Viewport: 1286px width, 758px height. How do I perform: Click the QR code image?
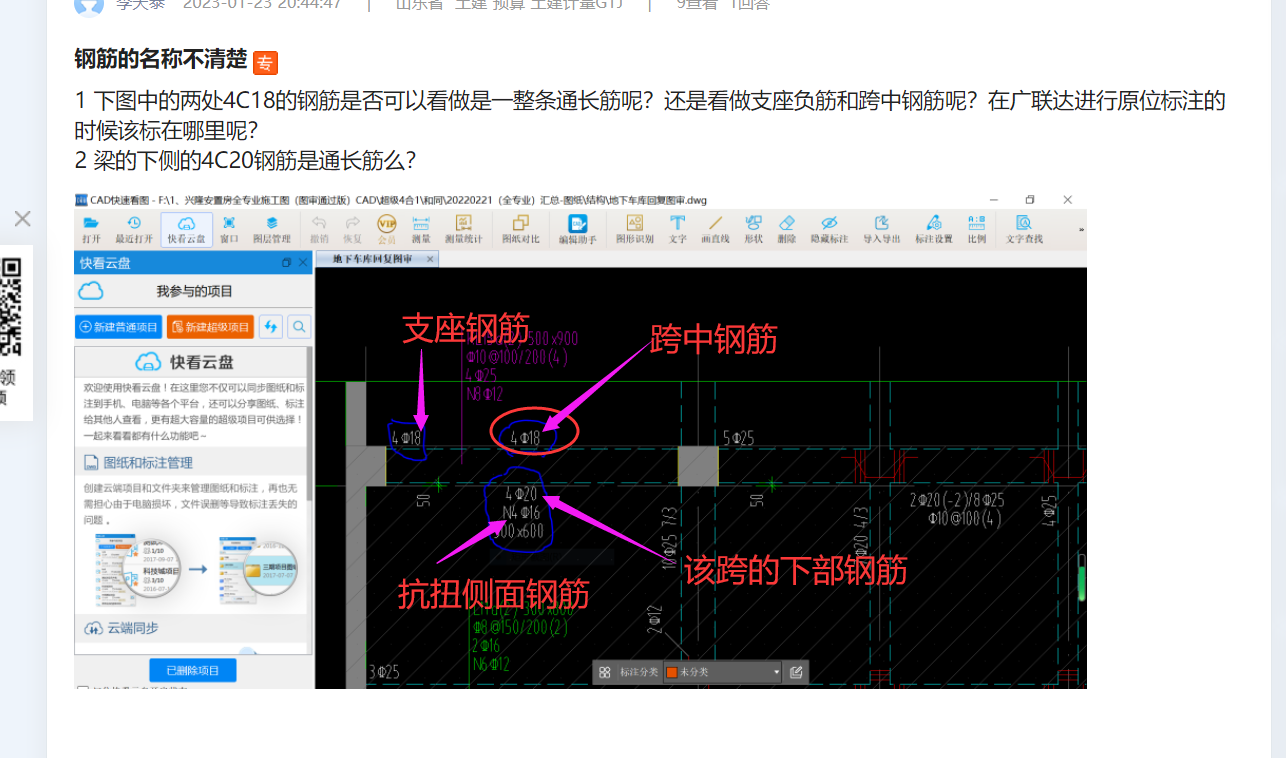point(10,306)
